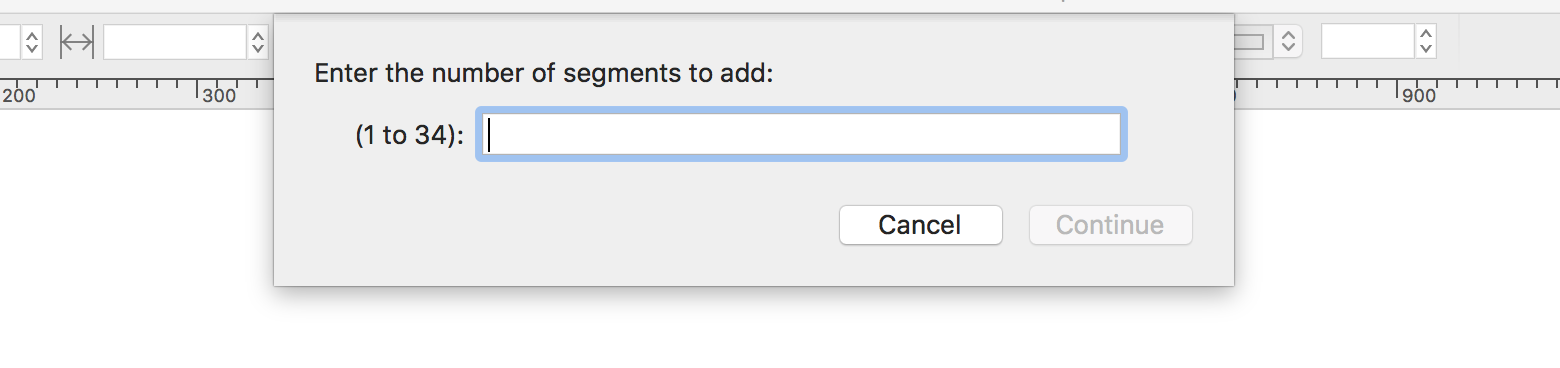Click the 200 mark on the ruler
Viewport: 1560px width, 368px height.
pos(20,97)
